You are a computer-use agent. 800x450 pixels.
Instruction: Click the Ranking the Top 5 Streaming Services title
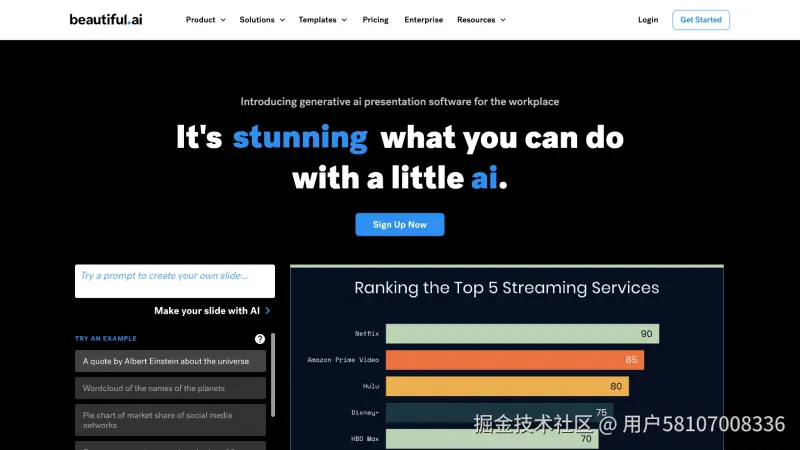click(507, 288)
